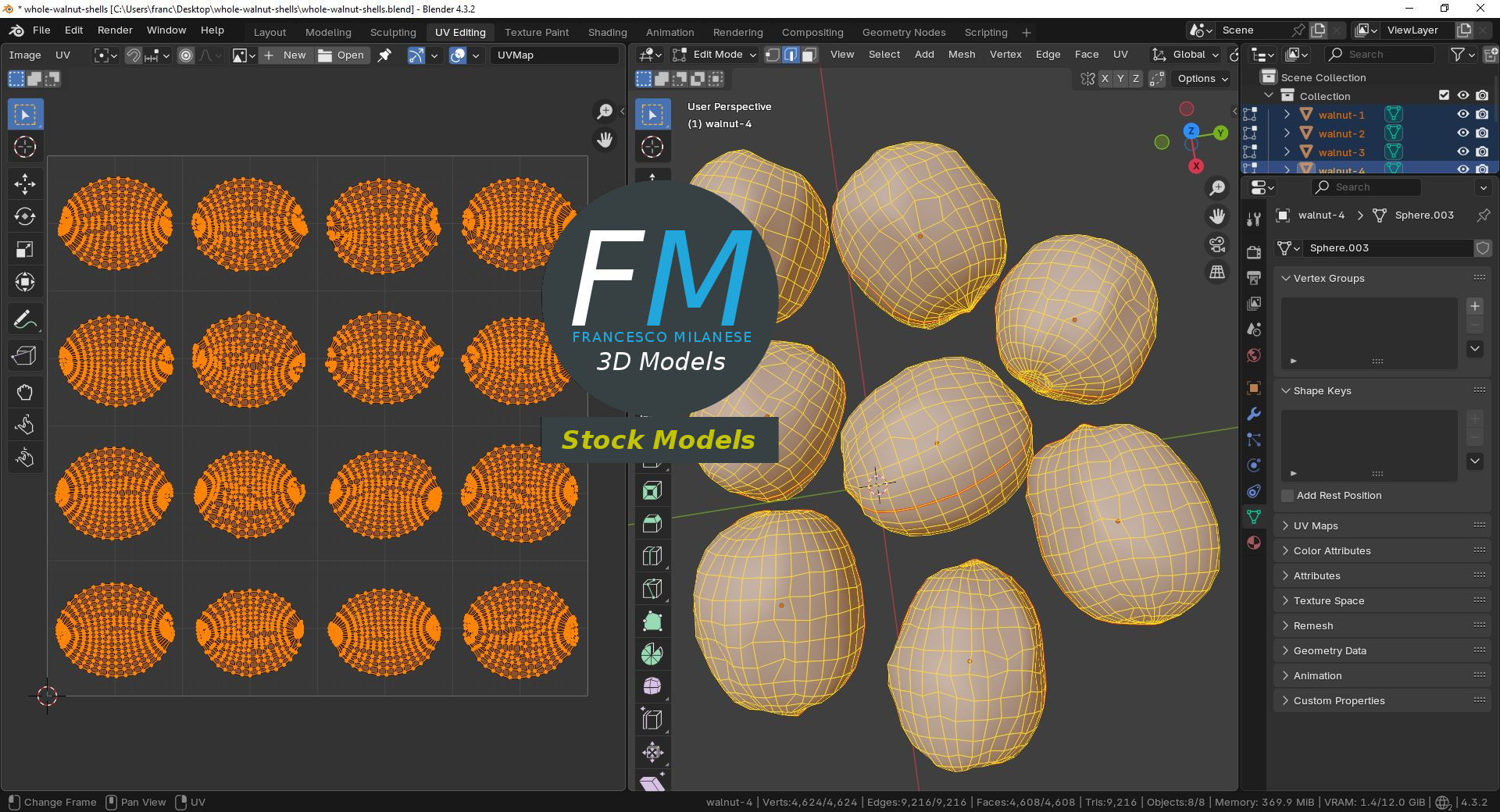The image size is (1500, 812).
Task: Click the Open image button
Action: pyautogui.click(x=342, y=55)
